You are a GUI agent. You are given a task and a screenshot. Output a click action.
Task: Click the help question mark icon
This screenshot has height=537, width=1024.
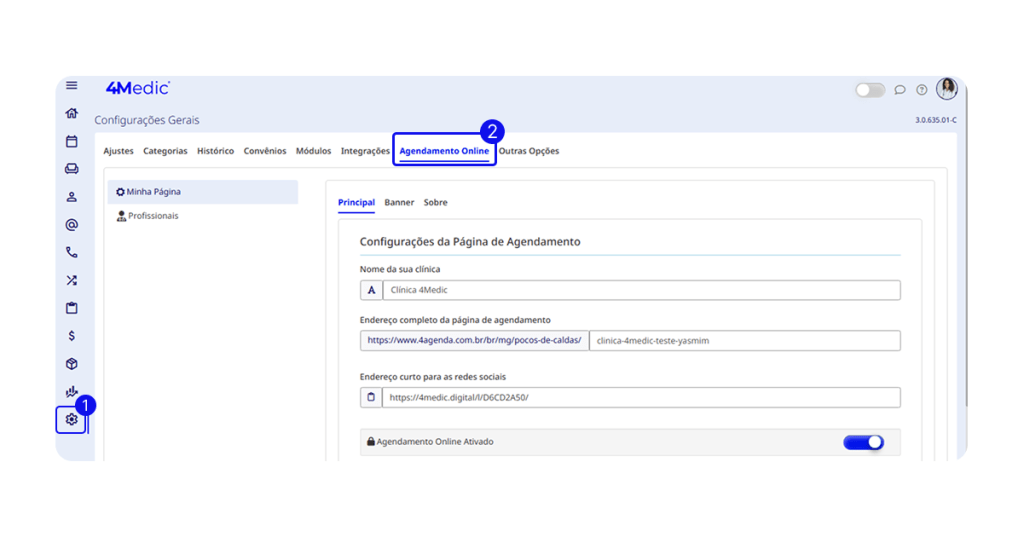[922, 90]
